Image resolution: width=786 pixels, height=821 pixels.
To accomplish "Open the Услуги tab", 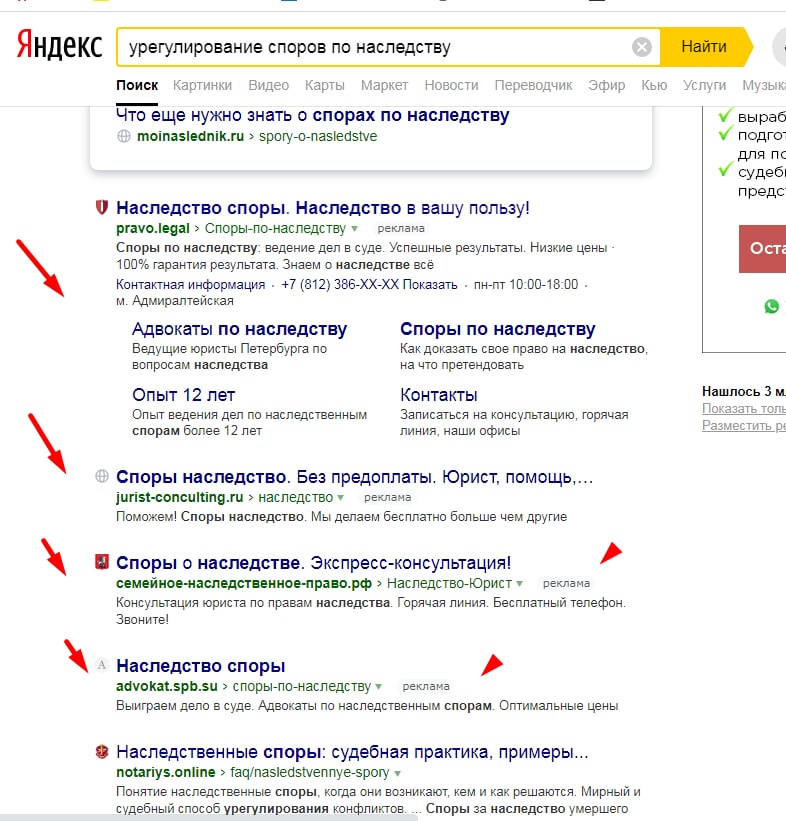I will 704,85.
